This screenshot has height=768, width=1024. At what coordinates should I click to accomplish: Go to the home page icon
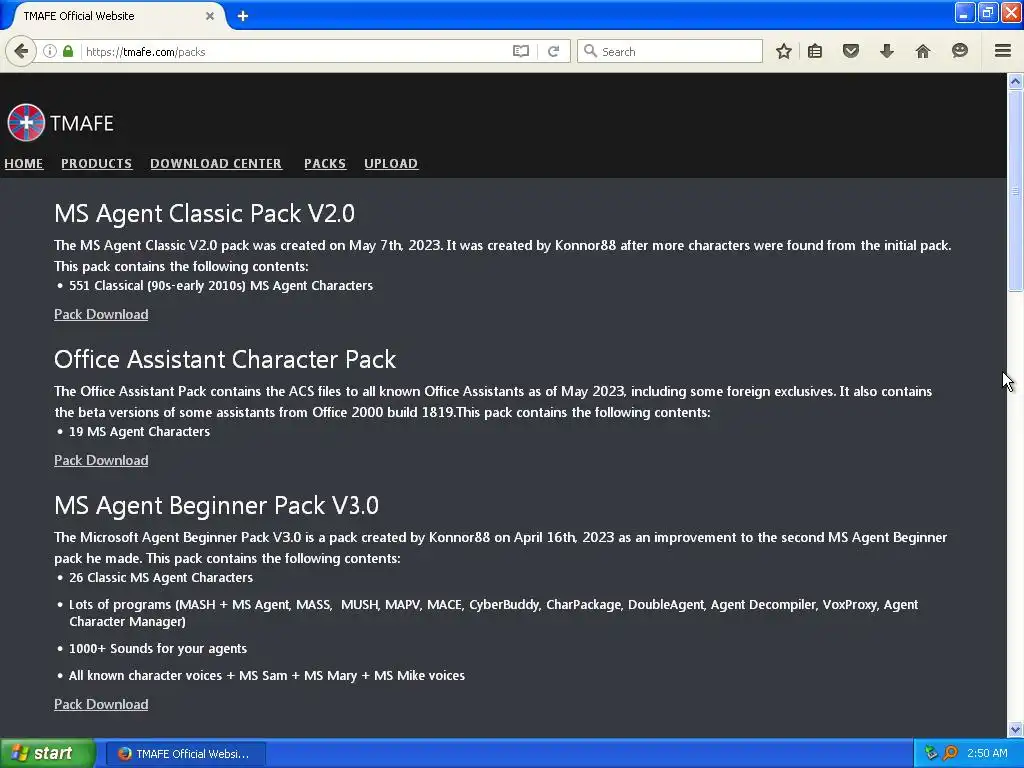(922, 51)
